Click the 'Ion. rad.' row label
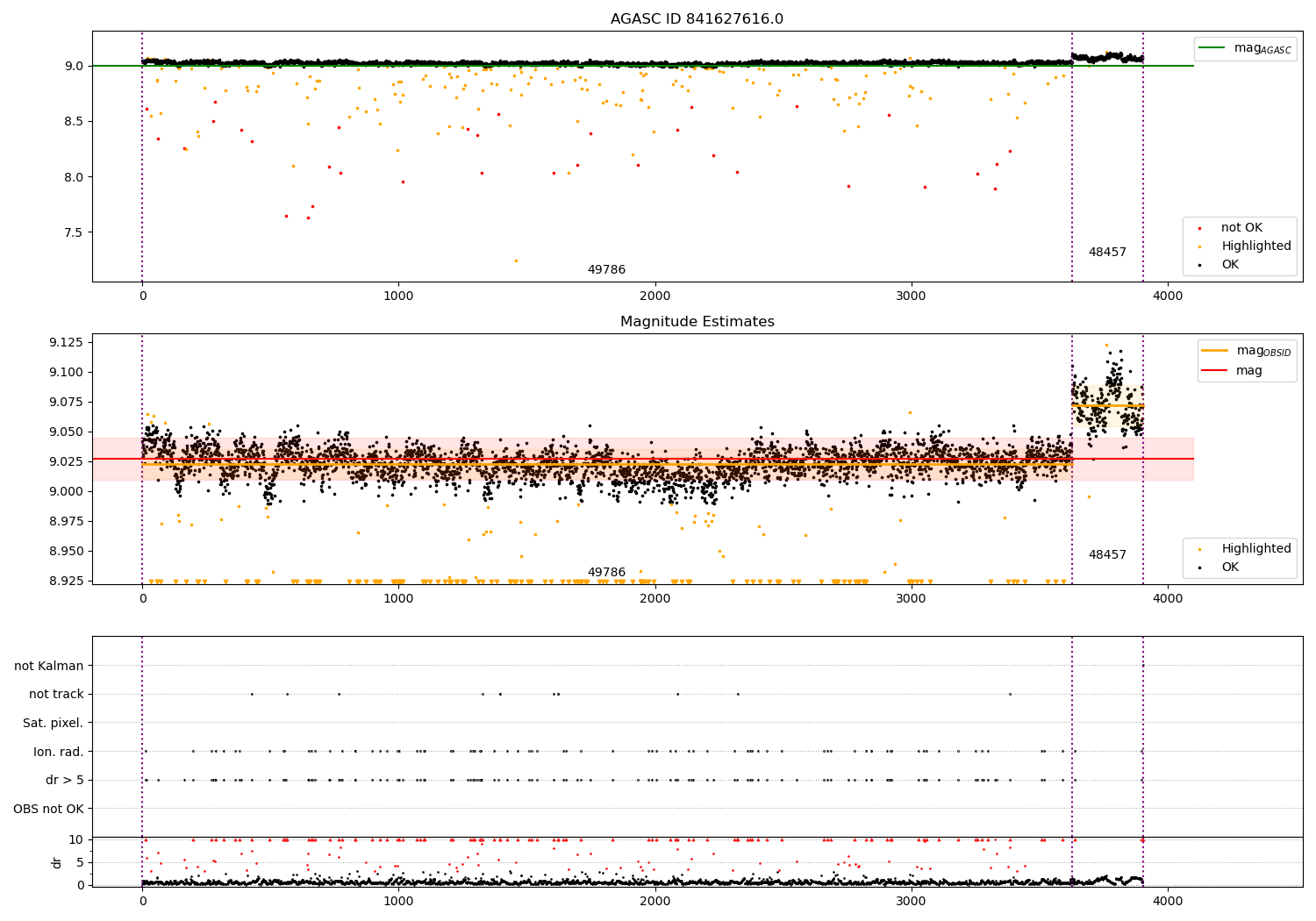Viewport: 1316px width, 921px height. coord(59,752)
